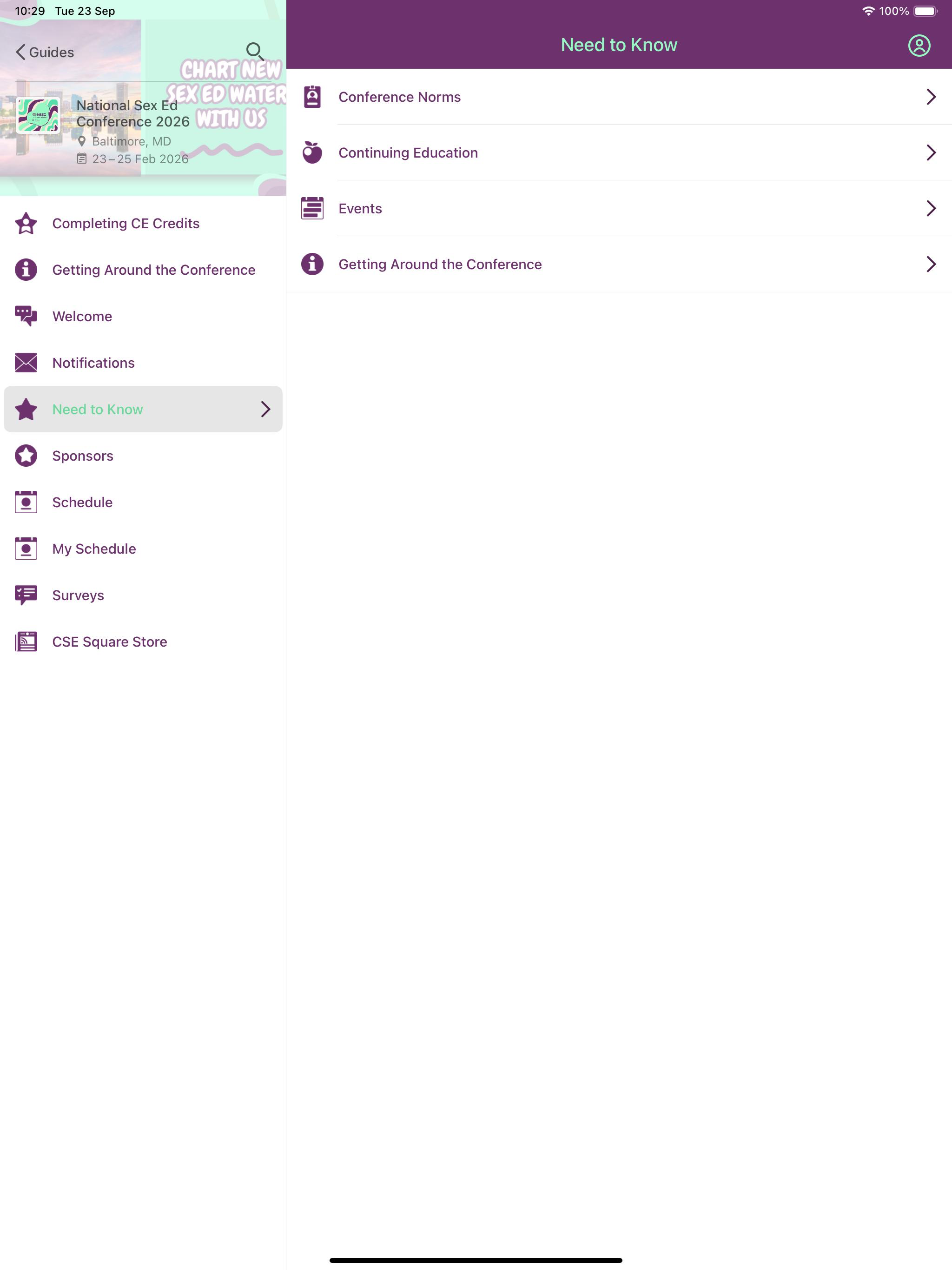Tap the home indicator bar
This screenshot has height=1270, width=952.
click(x=476, y=1260)
